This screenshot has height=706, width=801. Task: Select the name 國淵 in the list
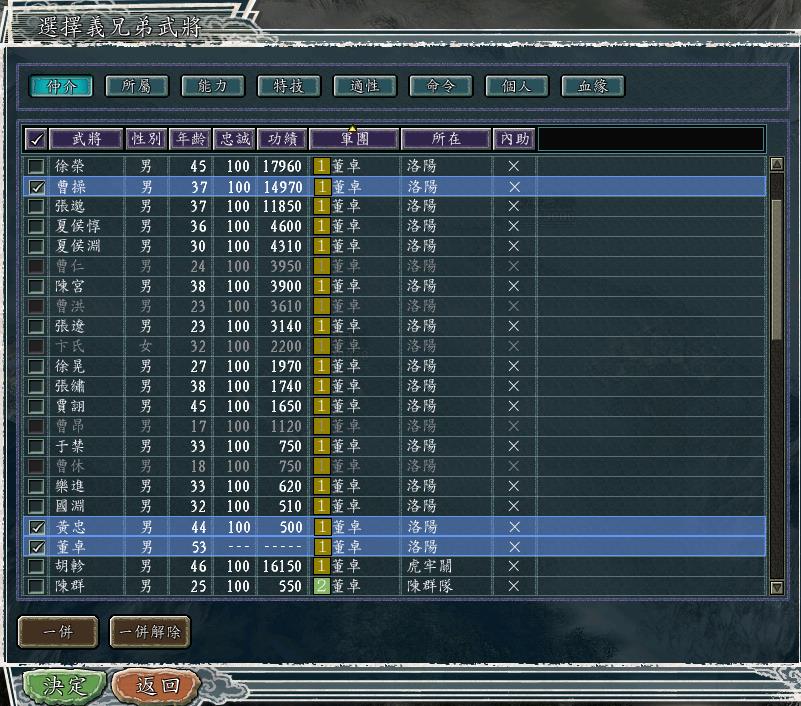[x=70, y=506]
